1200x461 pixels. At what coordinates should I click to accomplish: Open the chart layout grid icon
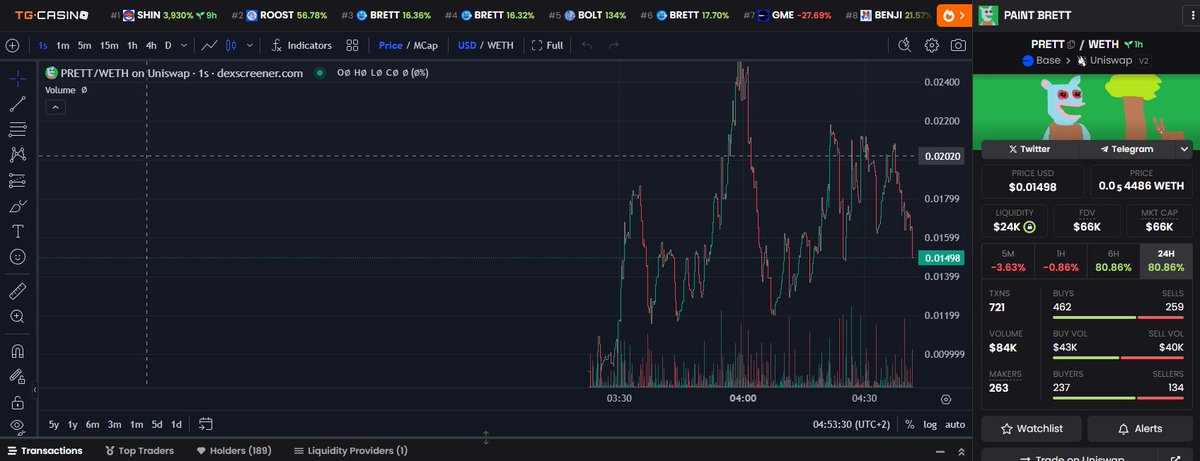coord(352,45)
